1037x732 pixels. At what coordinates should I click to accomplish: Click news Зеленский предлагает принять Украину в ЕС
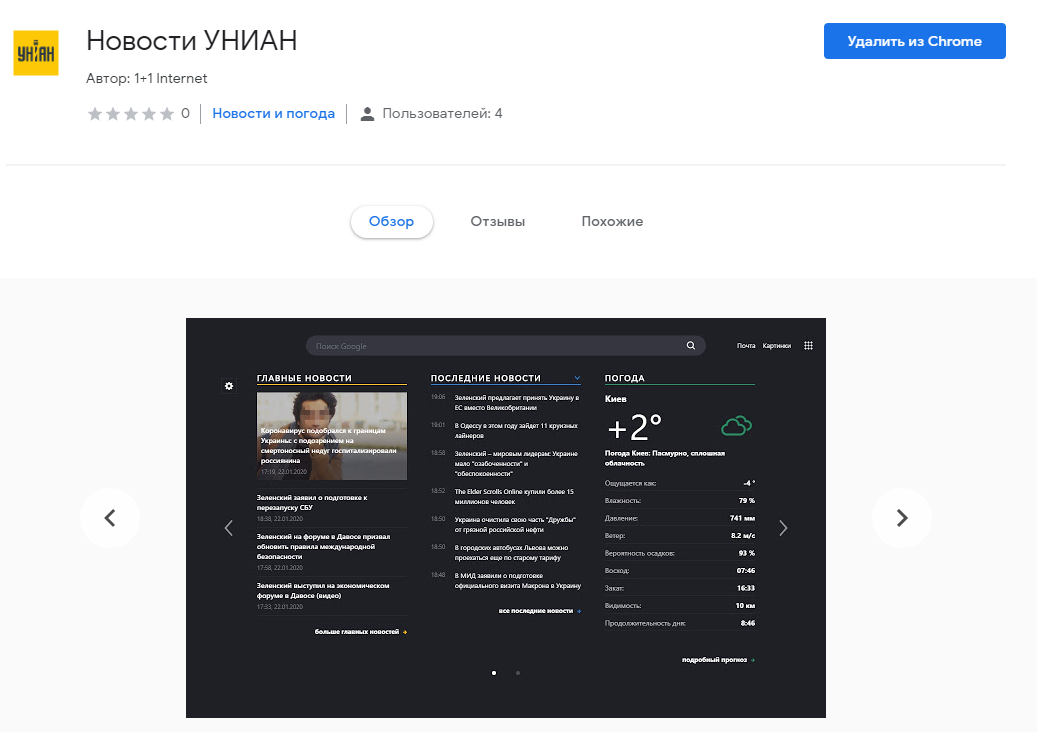click(x=517, y=403)
